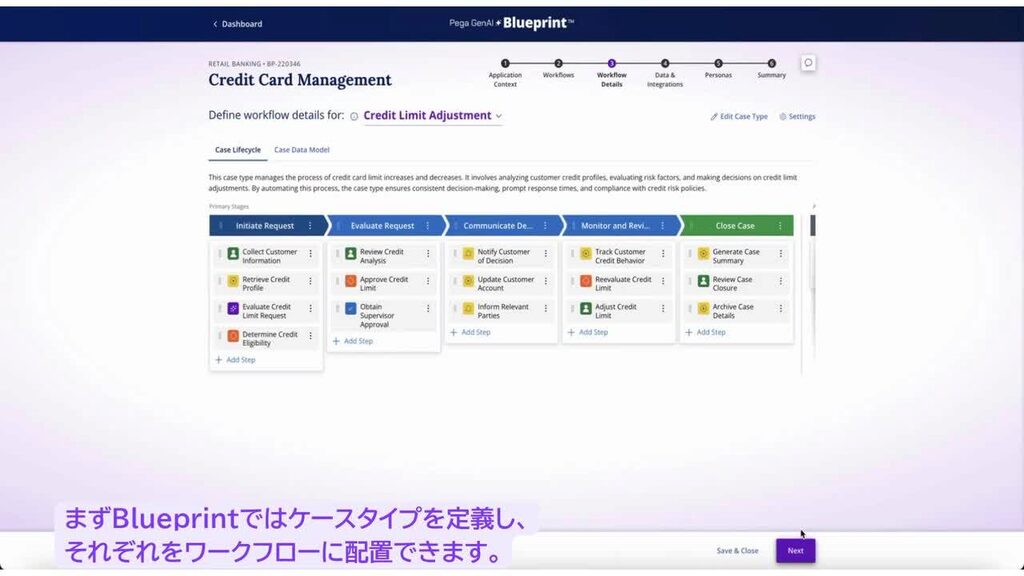Click Add Step under Evaluate Request

(x=352, y=341)
